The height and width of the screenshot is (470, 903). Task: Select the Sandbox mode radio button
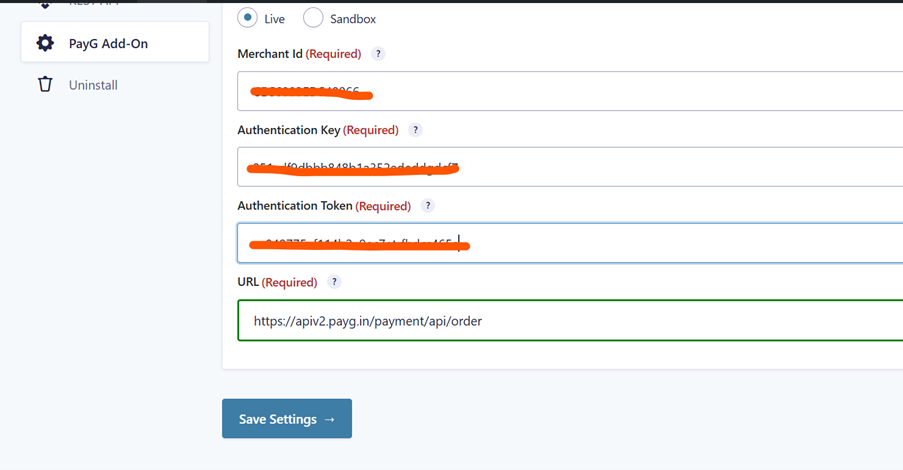tap(313, 18)
